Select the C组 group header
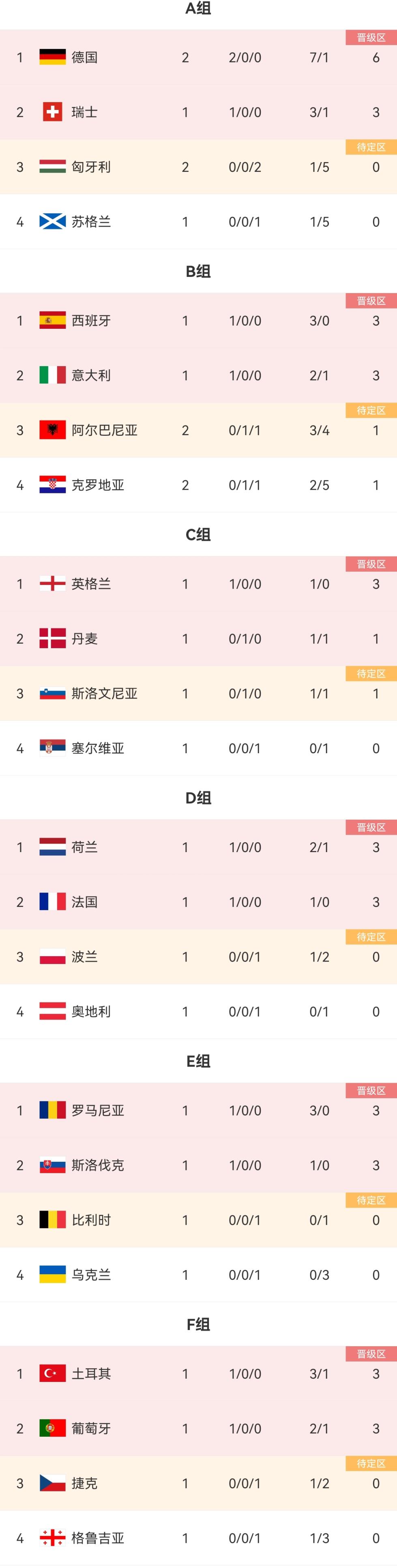The image size is (397, 1568). 199,534
